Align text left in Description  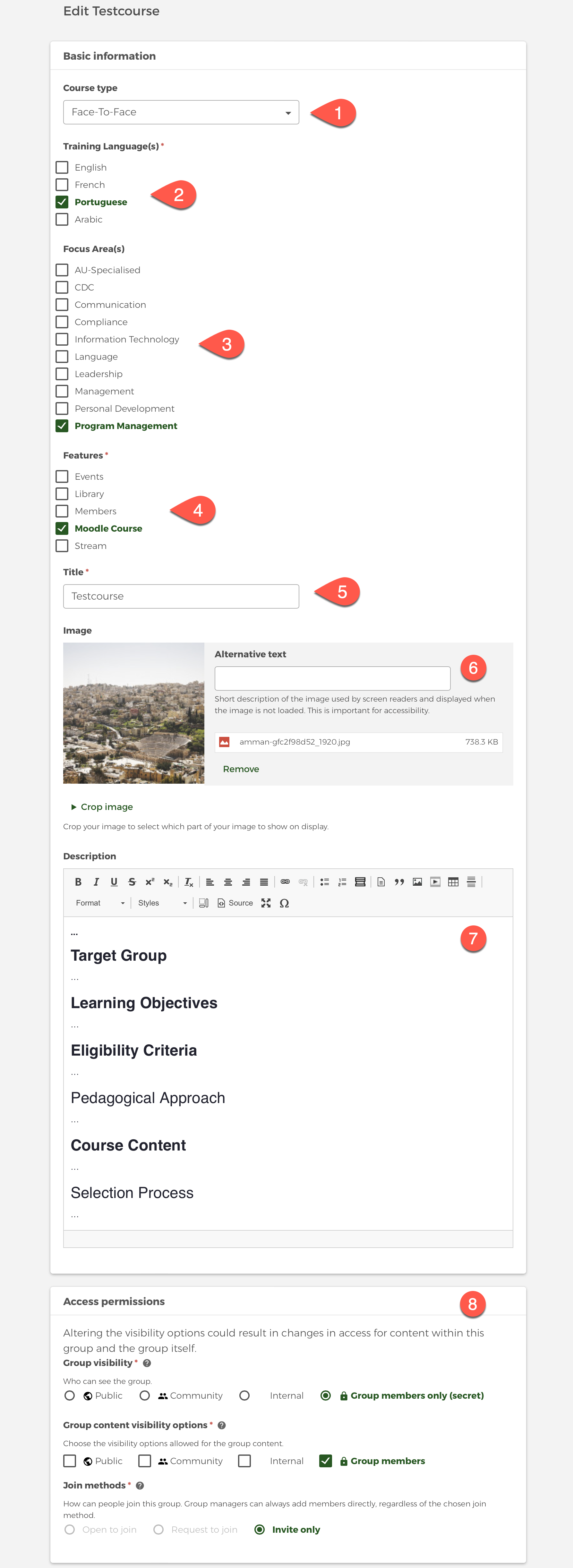(210, 882)
